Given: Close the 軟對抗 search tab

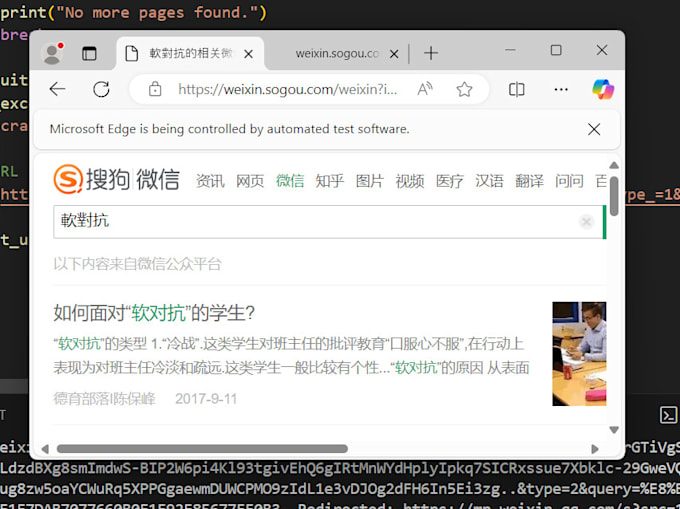Looking at the screenshot, I should coord(248,54).
